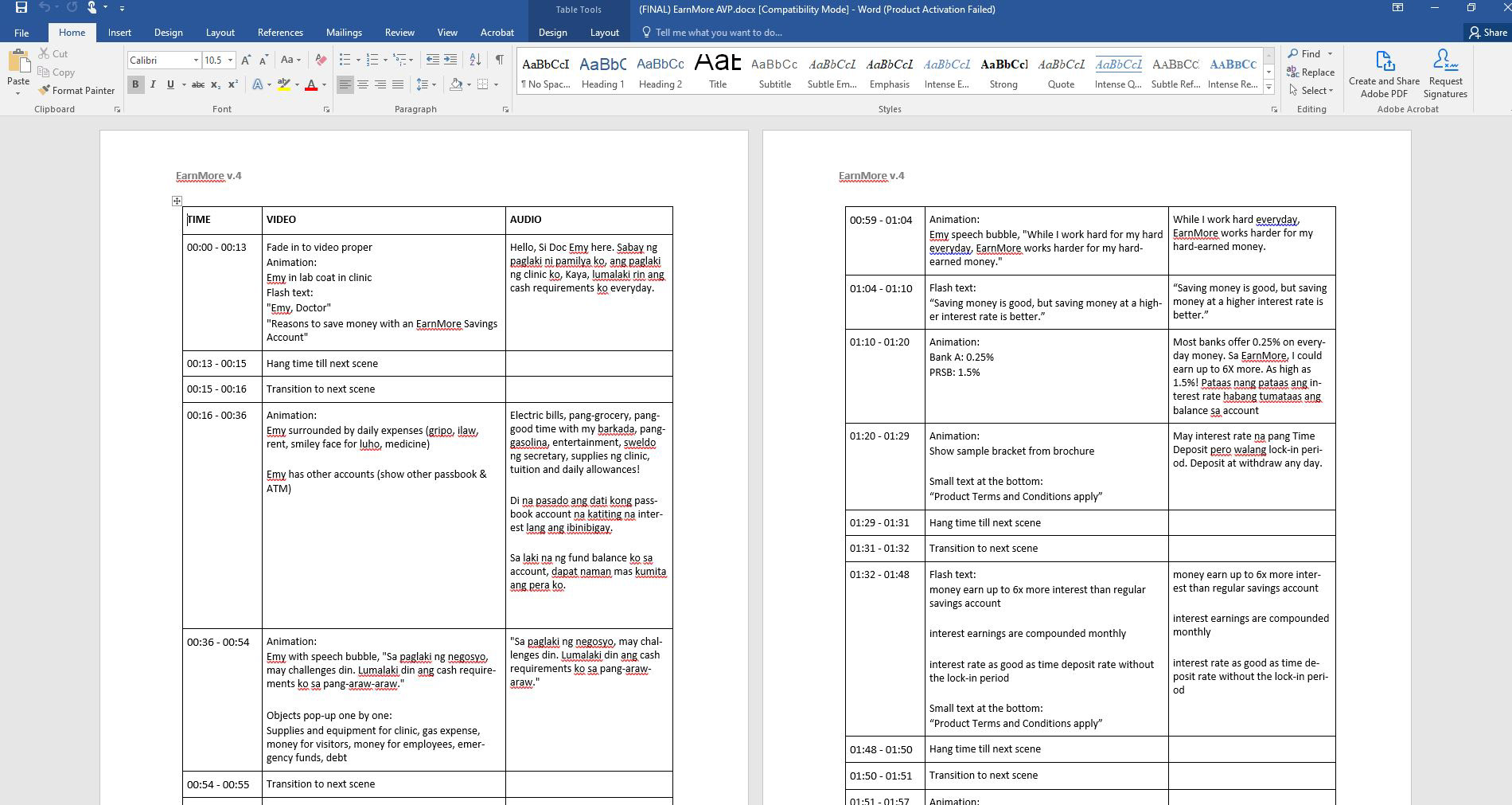Click the TIME header cell
This screenshot has height=805, width=1512.
222,220
